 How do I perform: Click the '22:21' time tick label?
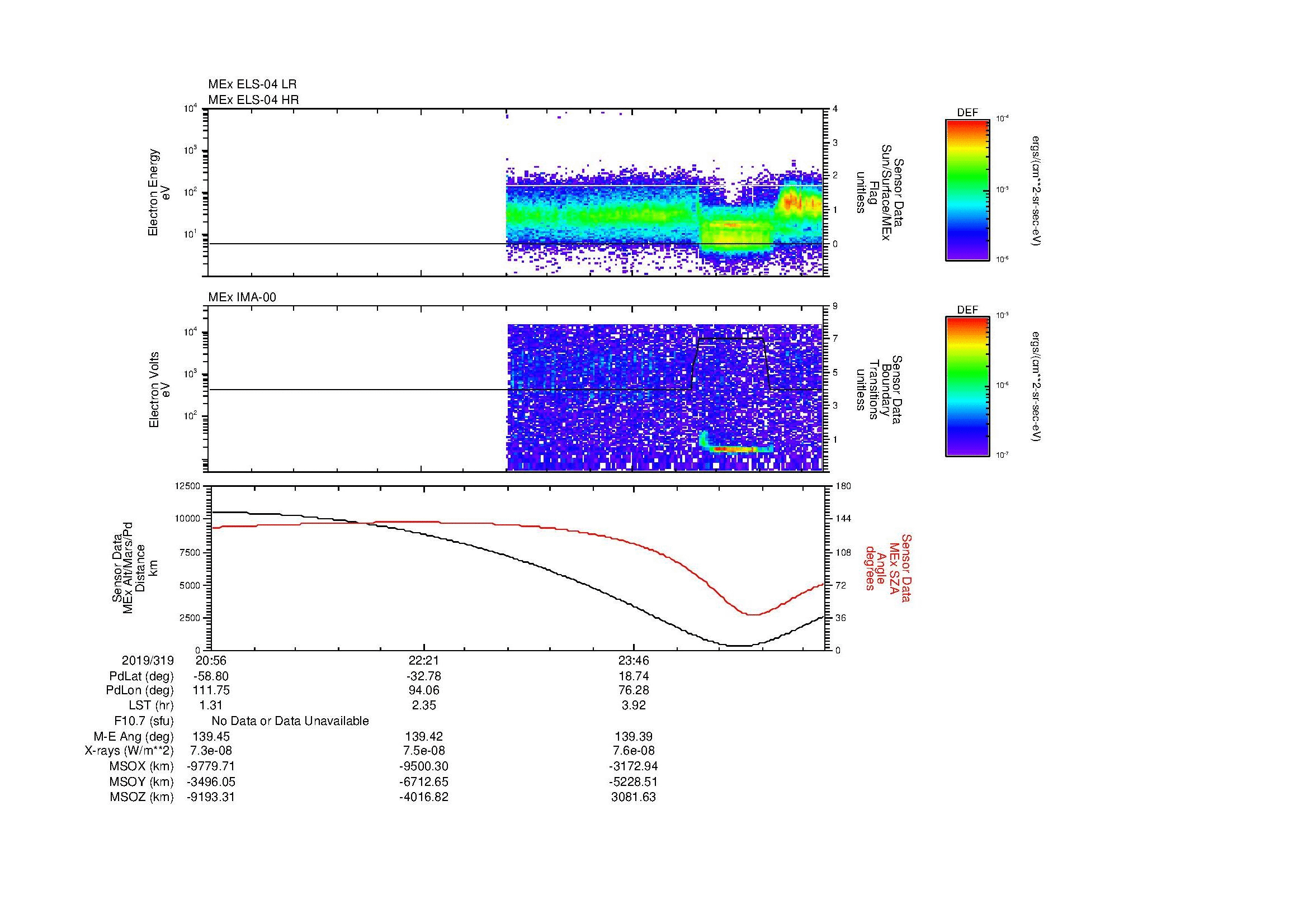point(424,660)
